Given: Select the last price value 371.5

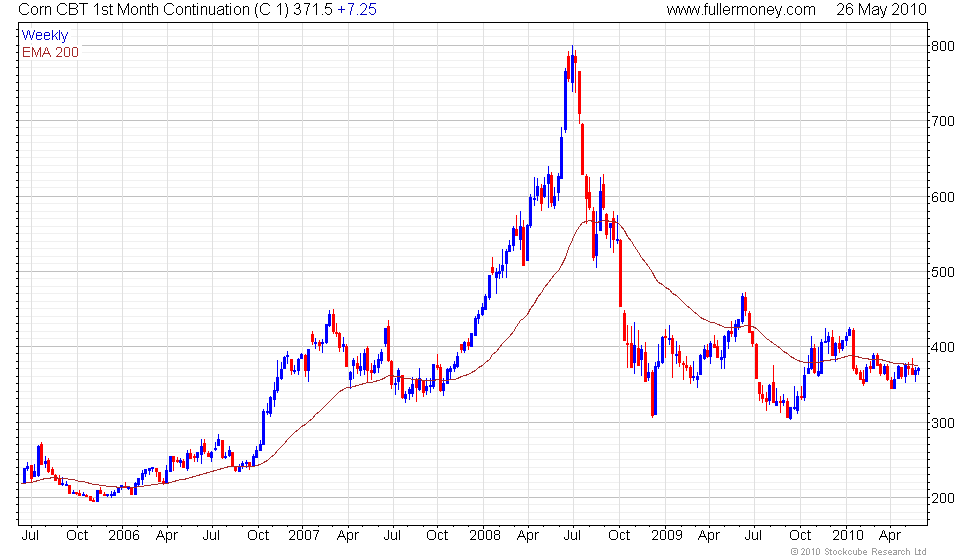Looking at the screenshot, I should point(312,10).
